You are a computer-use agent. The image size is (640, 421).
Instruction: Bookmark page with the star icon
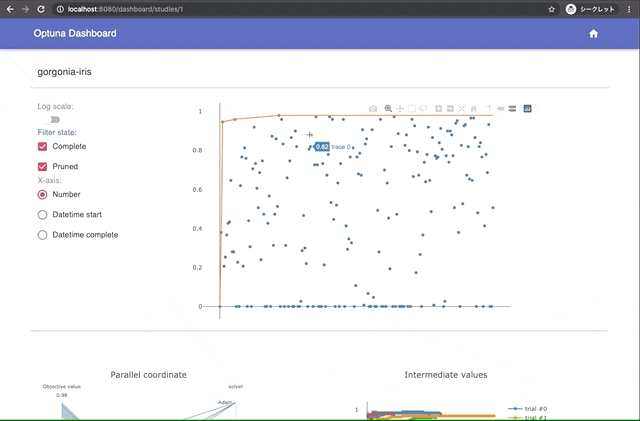pos(551,9)
